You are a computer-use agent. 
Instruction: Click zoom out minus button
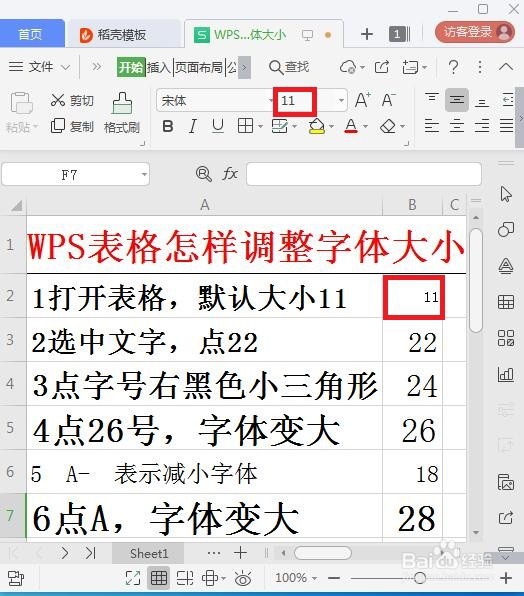334,579
